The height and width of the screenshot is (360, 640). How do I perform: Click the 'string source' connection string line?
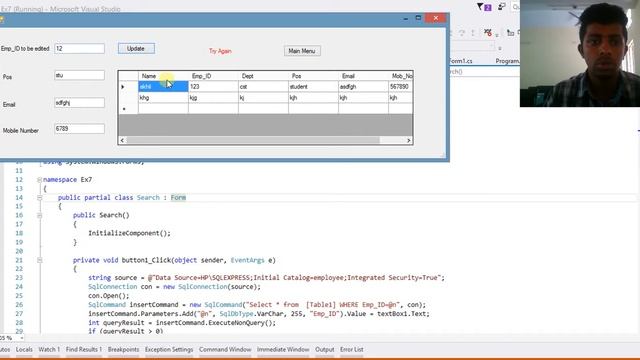(x=266, y=278)
